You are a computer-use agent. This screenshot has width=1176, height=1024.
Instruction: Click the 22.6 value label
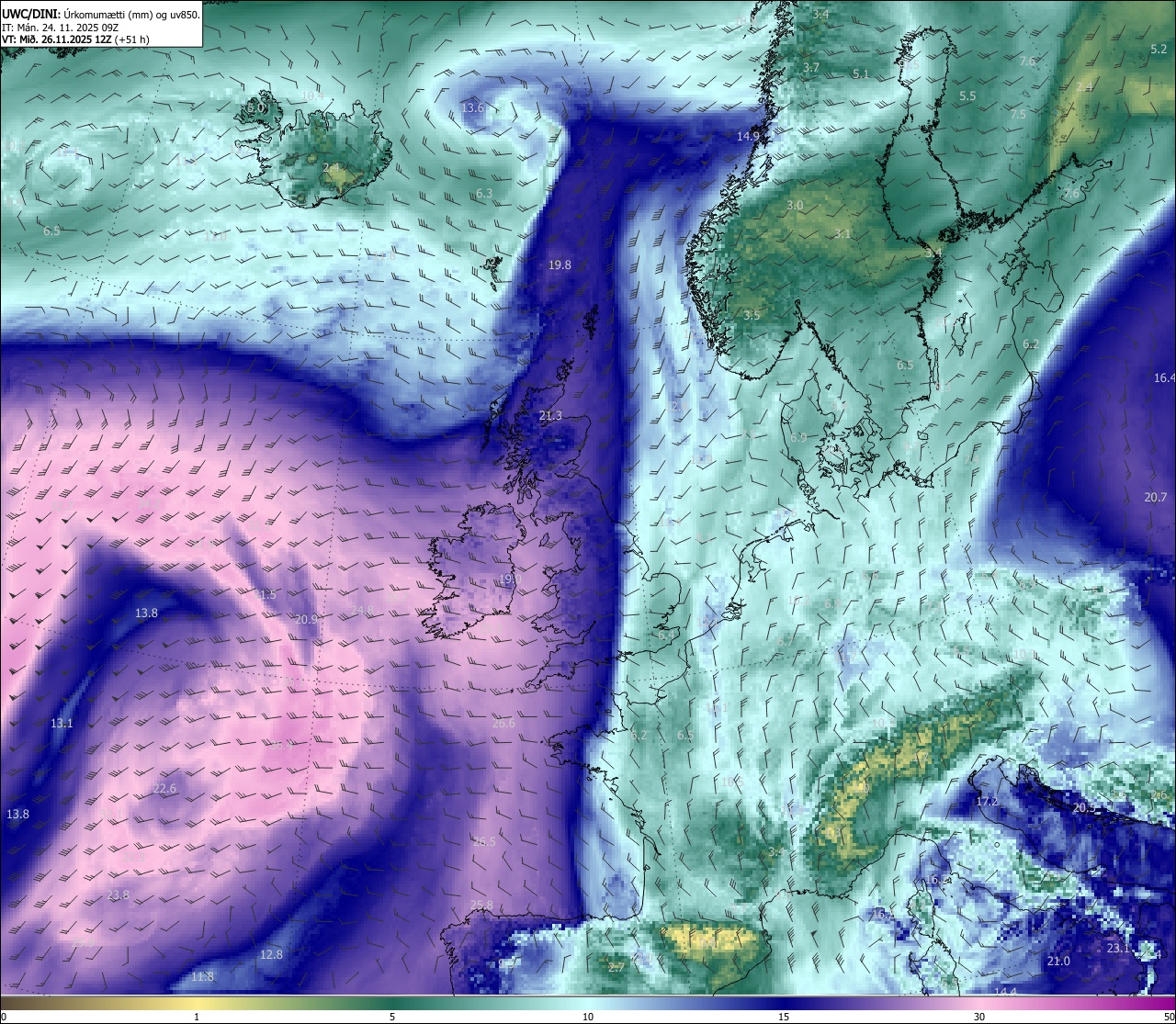point(164,788)
